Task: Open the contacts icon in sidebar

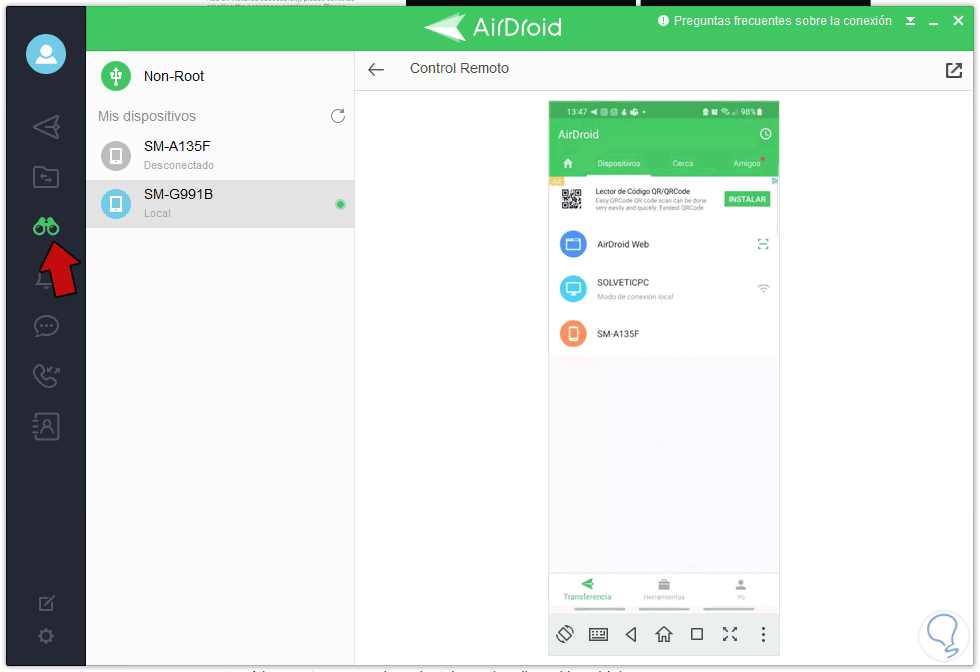Action: point(46,426)
